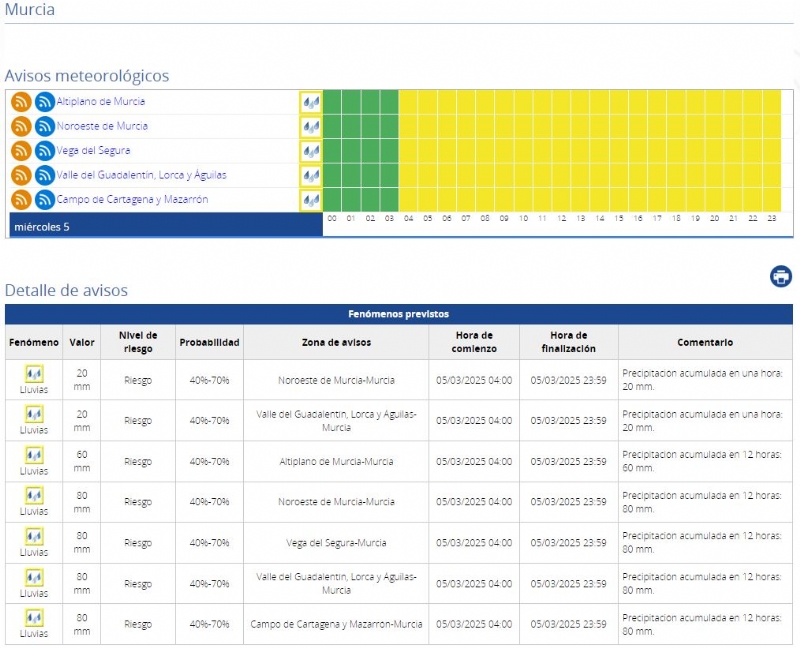Click Lluvias icon in the 60 mm table row
The width and height of the screenshot is (800, 648).
34,455
